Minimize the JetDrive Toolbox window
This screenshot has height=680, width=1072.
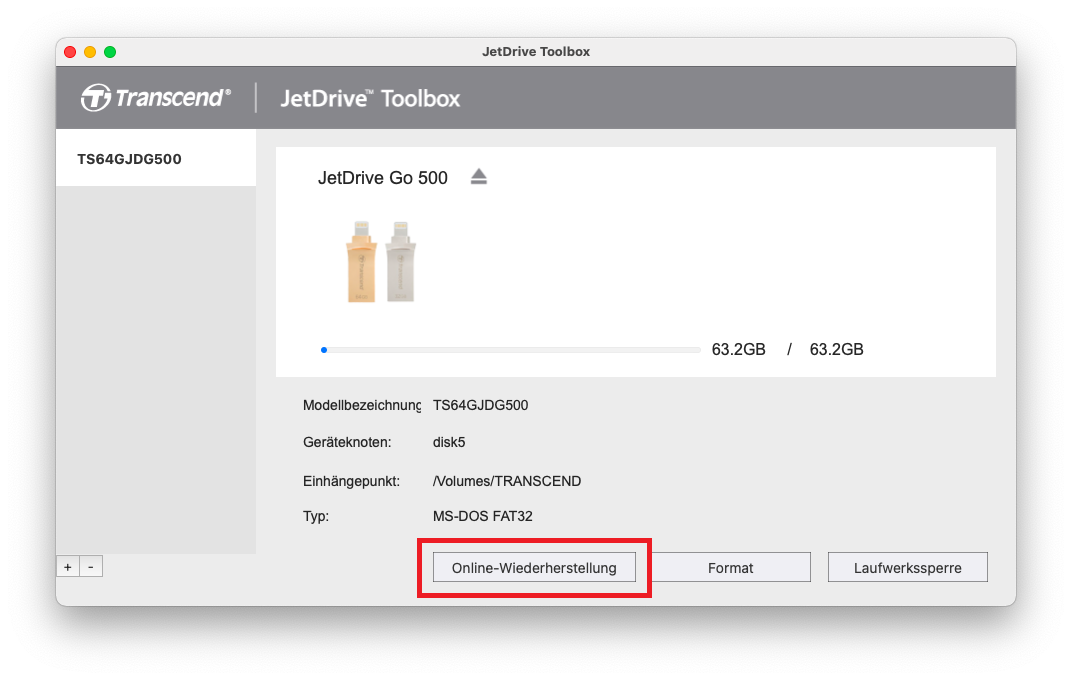[90, 52]
